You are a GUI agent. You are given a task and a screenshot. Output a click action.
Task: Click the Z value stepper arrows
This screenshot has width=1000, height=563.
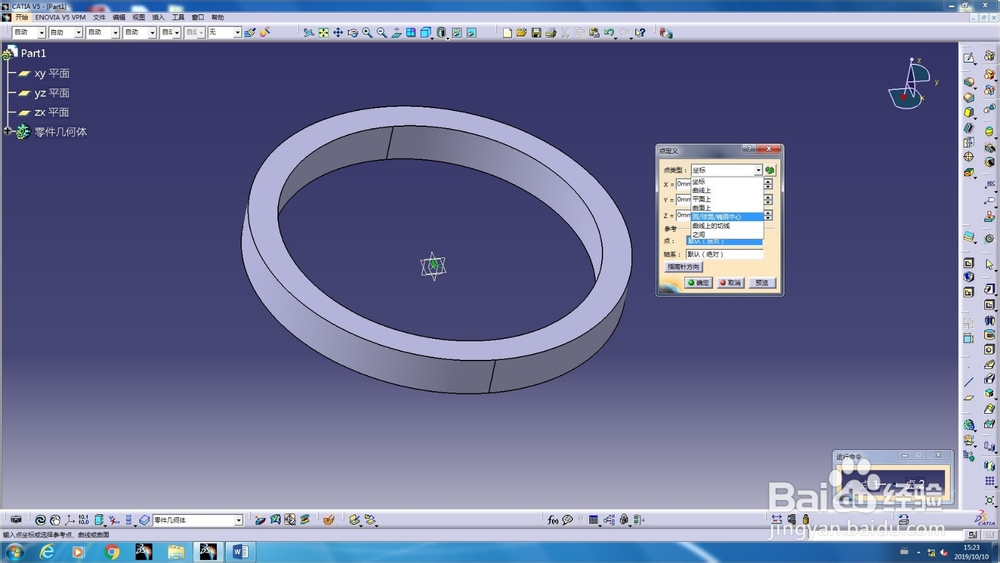click(768, 216)
